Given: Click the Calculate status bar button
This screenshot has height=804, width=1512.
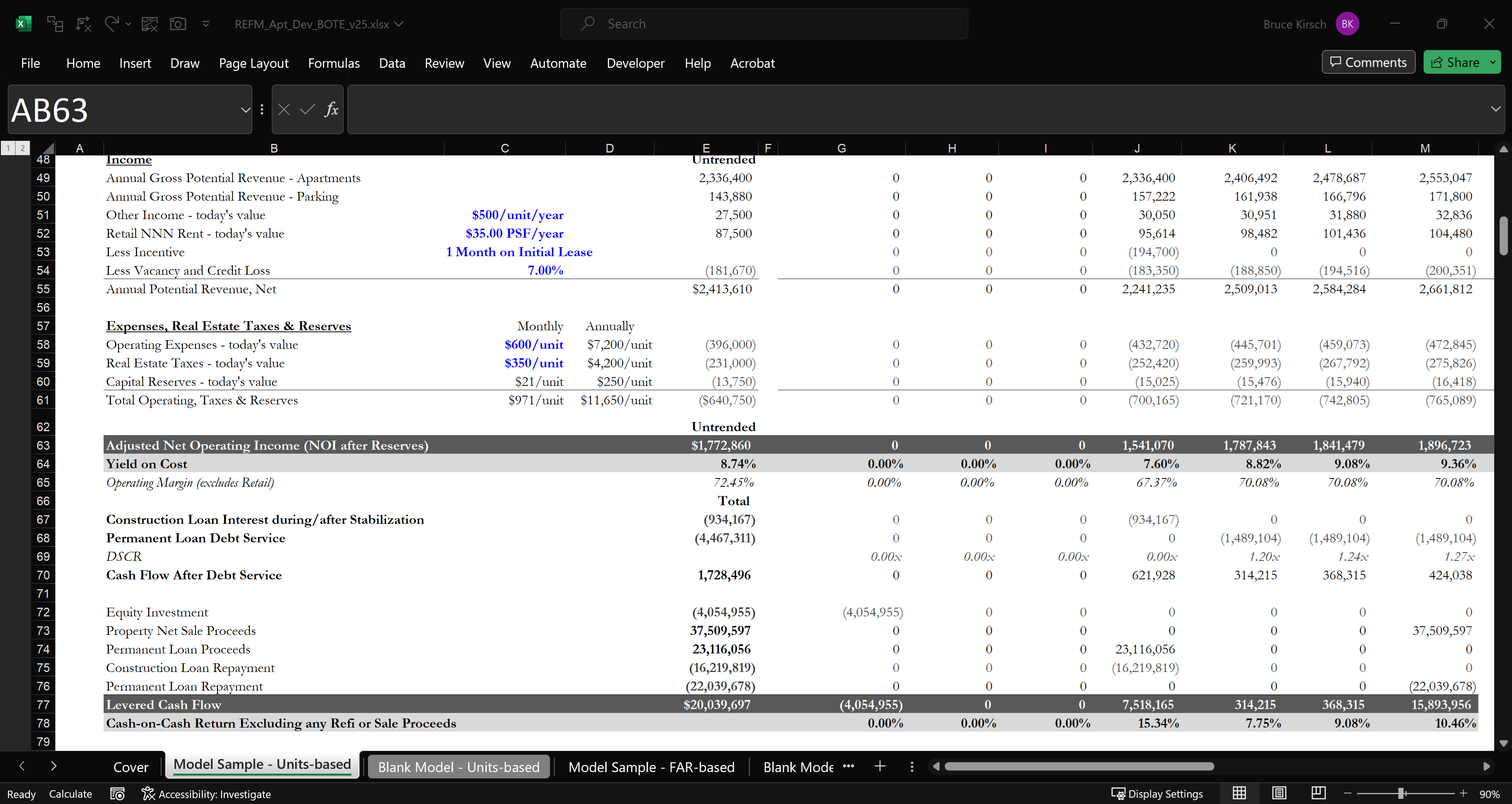Looking at the screenshot, I should click(71, 794).
